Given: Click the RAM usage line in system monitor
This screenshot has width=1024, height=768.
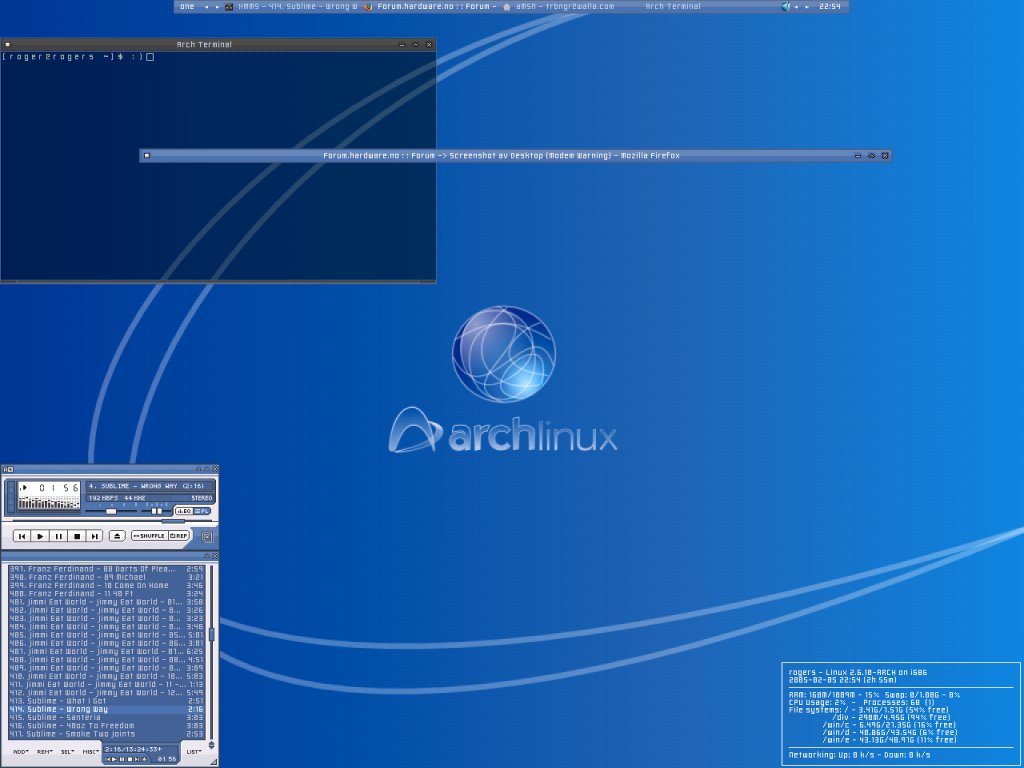Looking at the screenshot, I should pyautogui.click(x=874, y=695).
